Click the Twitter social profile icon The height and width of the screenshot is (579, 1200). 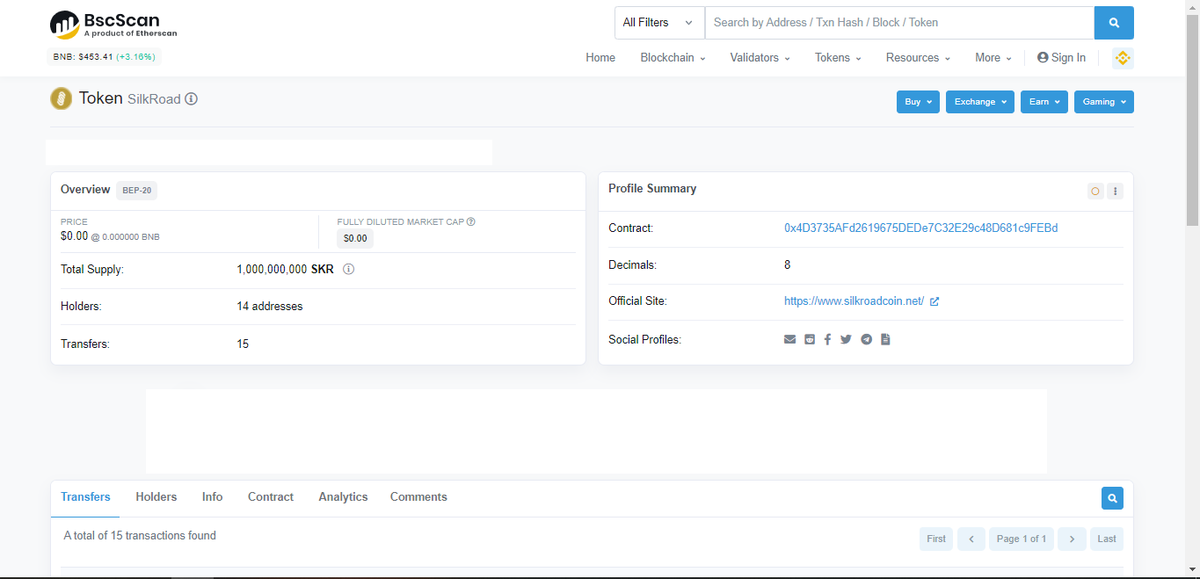[x=846, y=340]
